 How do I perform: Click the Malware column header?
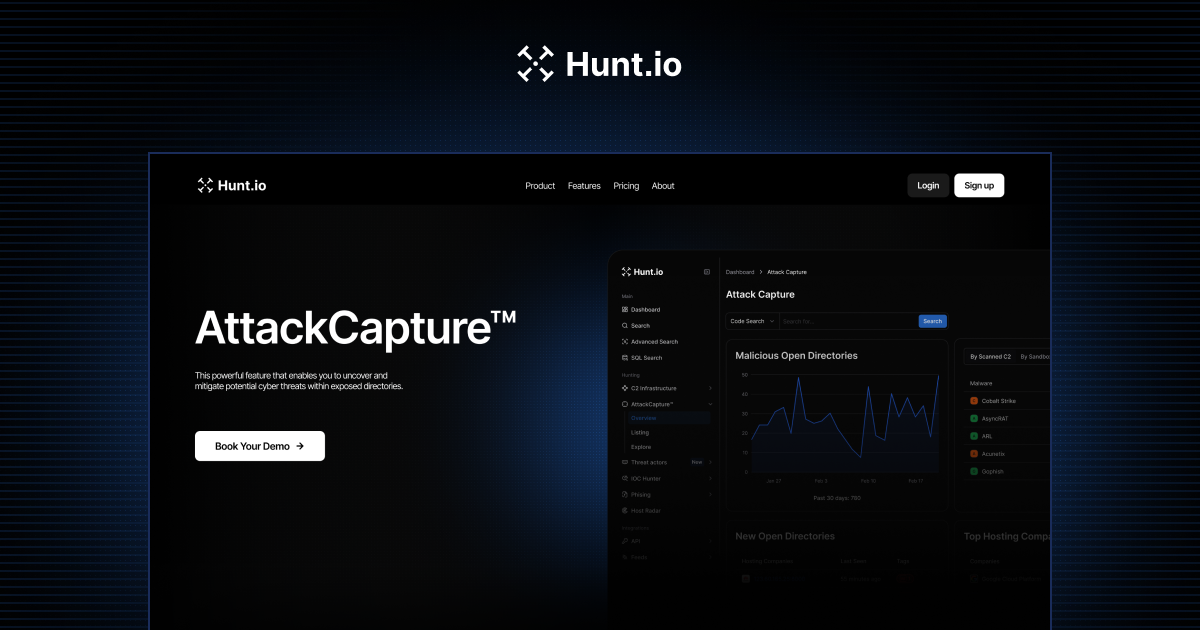click(981, 383)
